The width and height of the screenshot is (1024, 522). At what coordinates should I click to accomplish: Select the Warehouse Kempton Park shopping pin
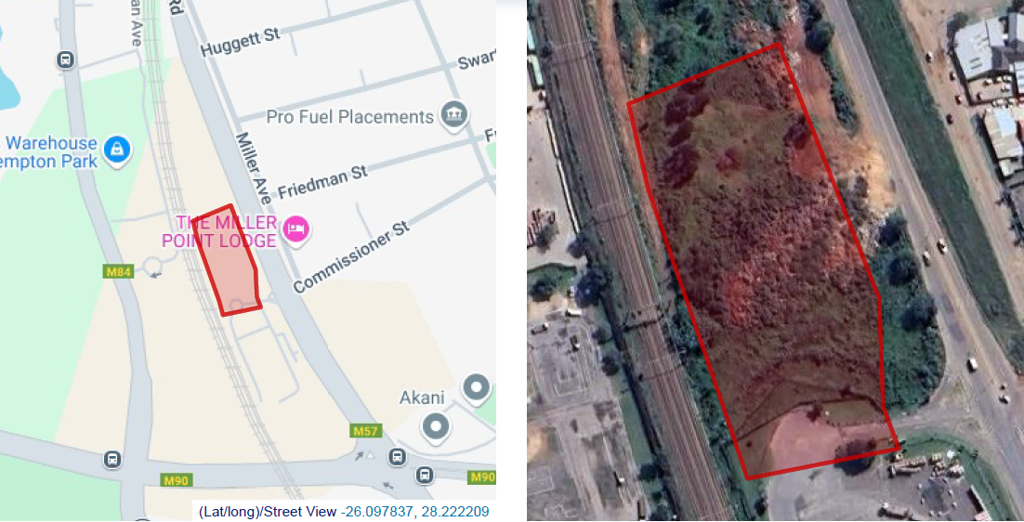tap(117, 150)
